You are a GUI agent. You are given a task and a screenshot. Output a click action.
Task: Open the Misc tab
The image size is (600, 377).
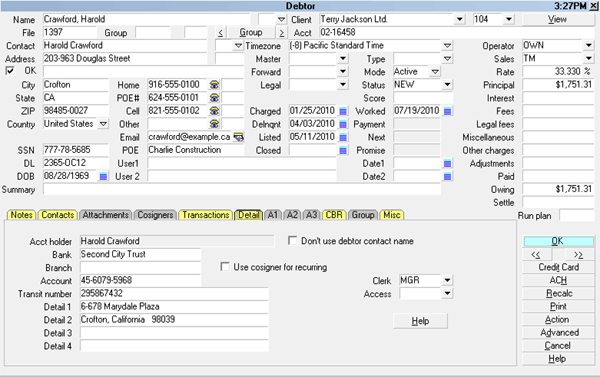click(392, 215)
